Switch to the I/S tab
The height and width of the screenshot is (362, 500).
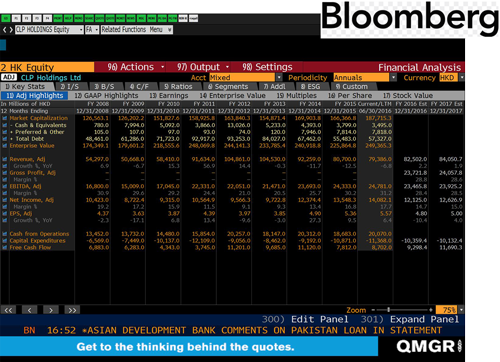(69, 87)
